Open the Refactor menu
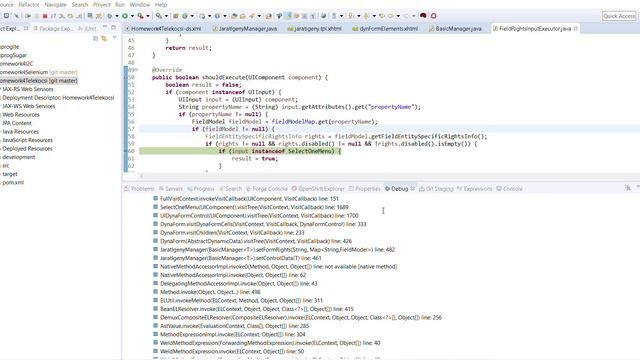This screenshot has height=360, width=640. 29,4
